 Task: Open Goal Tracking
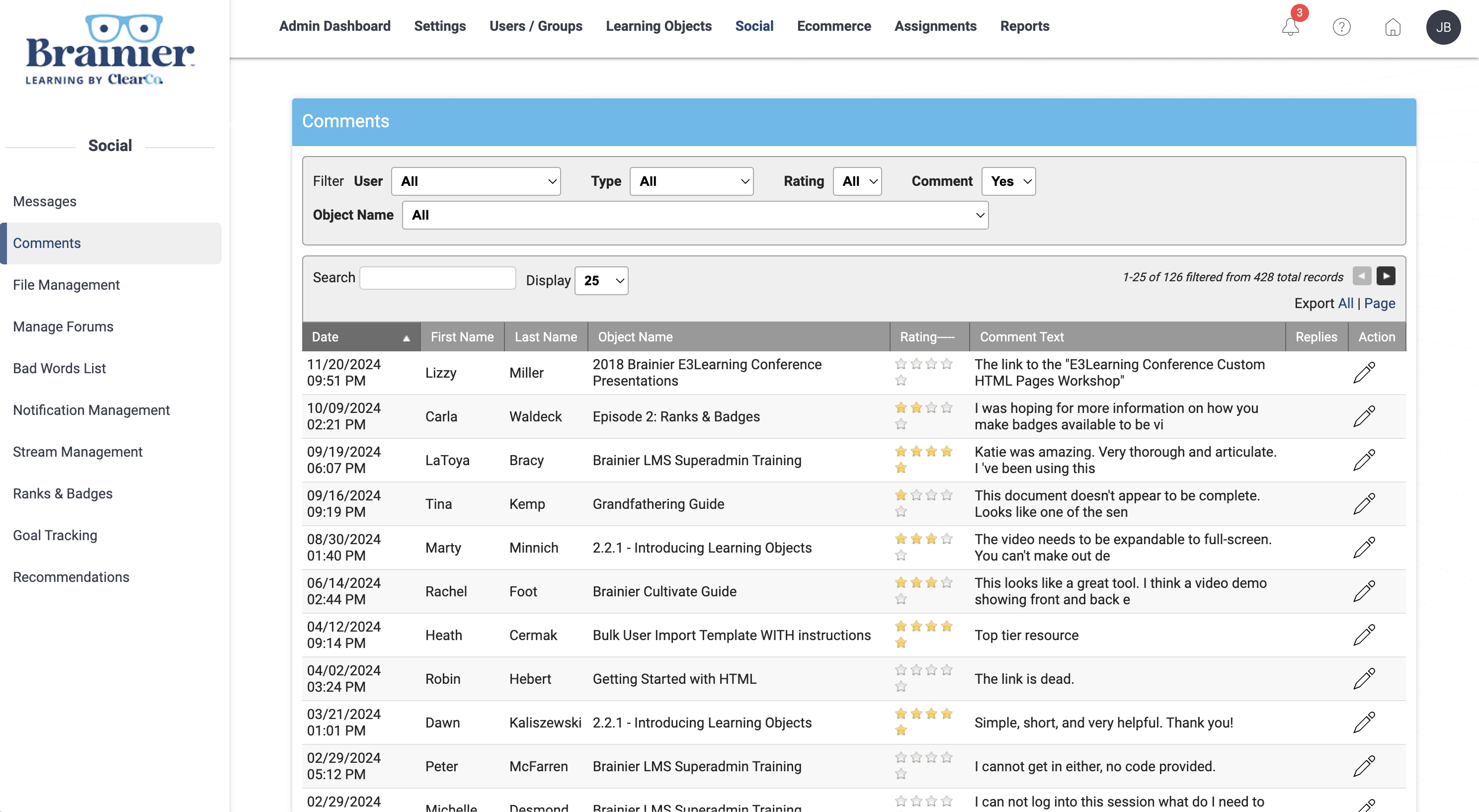click(55, 536)
